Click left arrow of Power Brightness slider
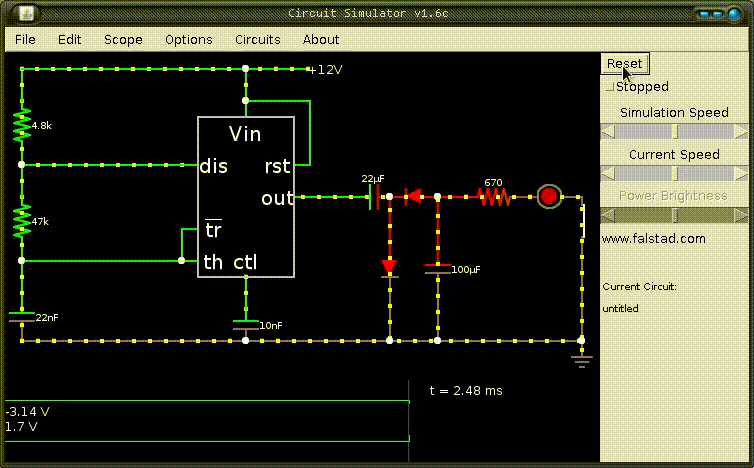754x468 pixels. (x=608, y=215)
